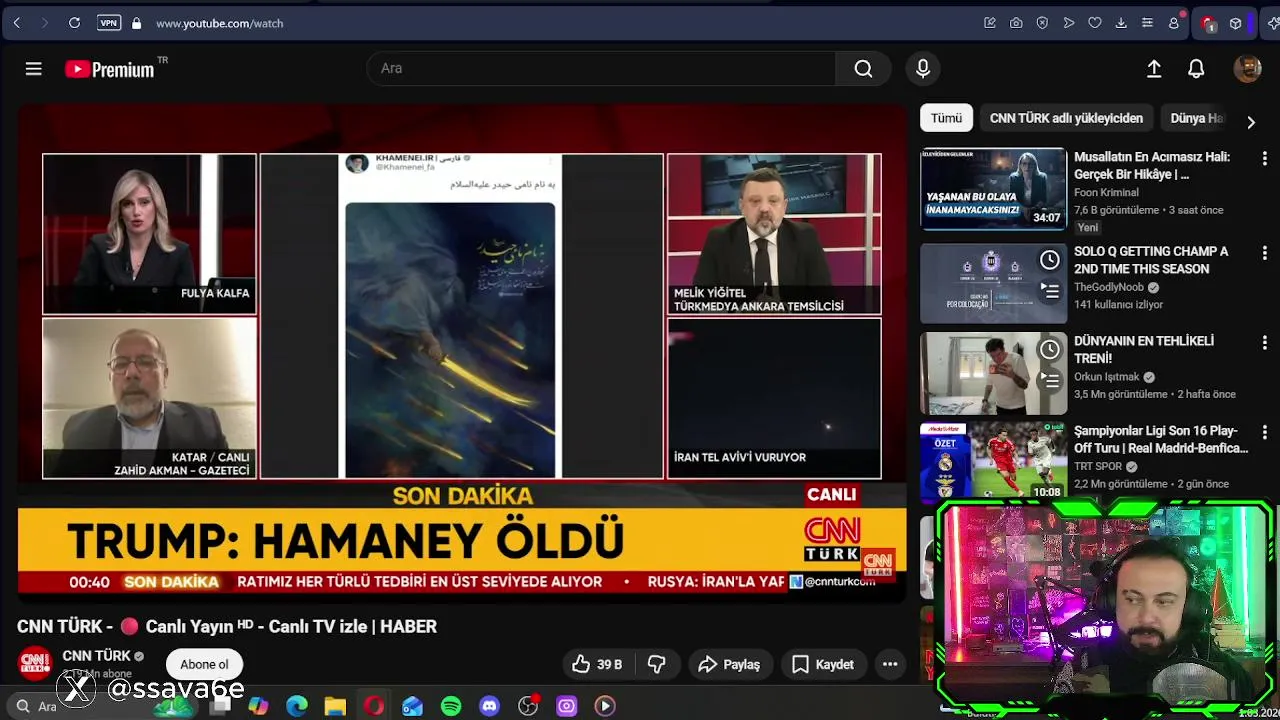Open Discord from taskbar

tap(489, 706)
